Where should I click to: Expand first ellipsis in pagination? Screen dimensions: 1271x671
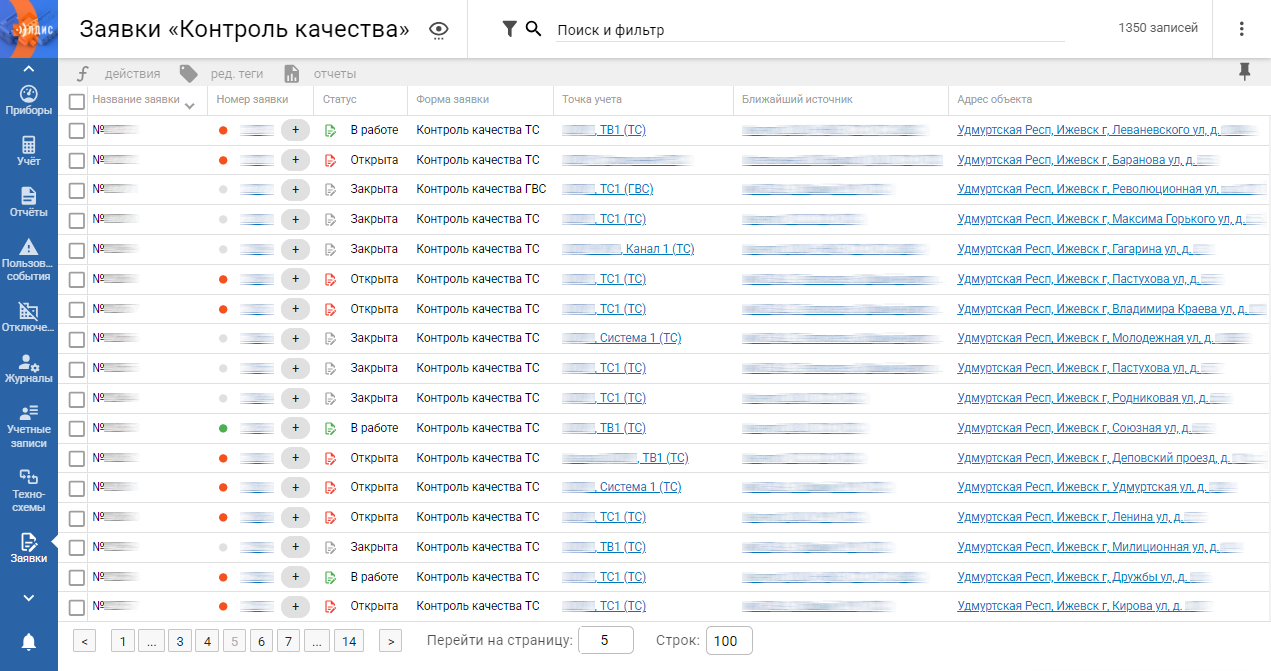(151, 641)
